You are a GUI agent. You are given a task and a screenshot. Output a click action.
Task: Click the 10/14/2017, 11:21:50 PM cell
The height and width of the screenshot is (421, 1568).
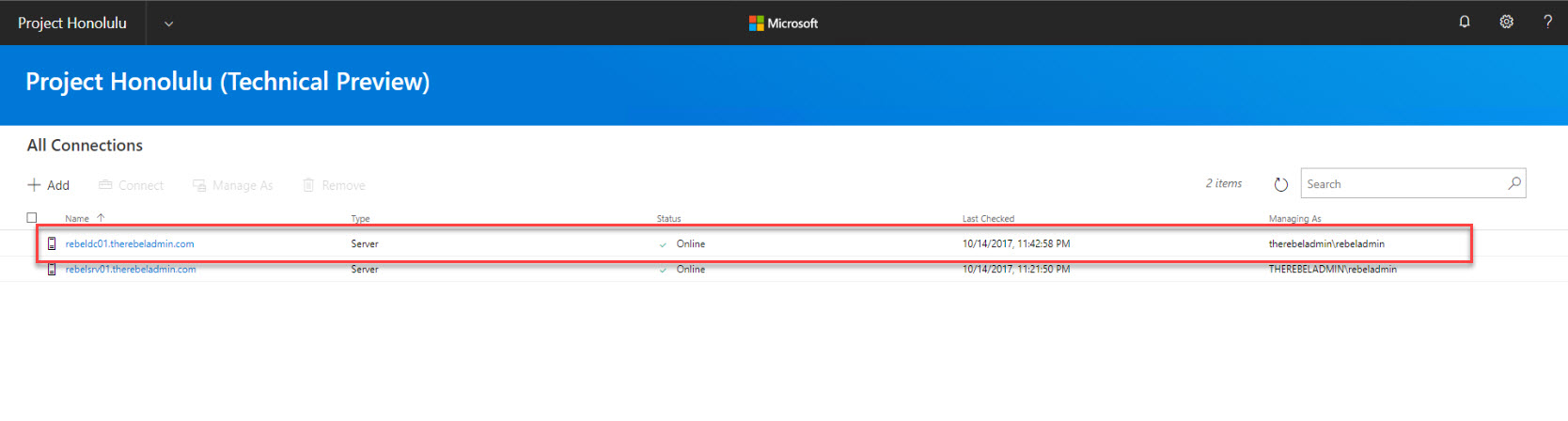tap(1015, 269)
